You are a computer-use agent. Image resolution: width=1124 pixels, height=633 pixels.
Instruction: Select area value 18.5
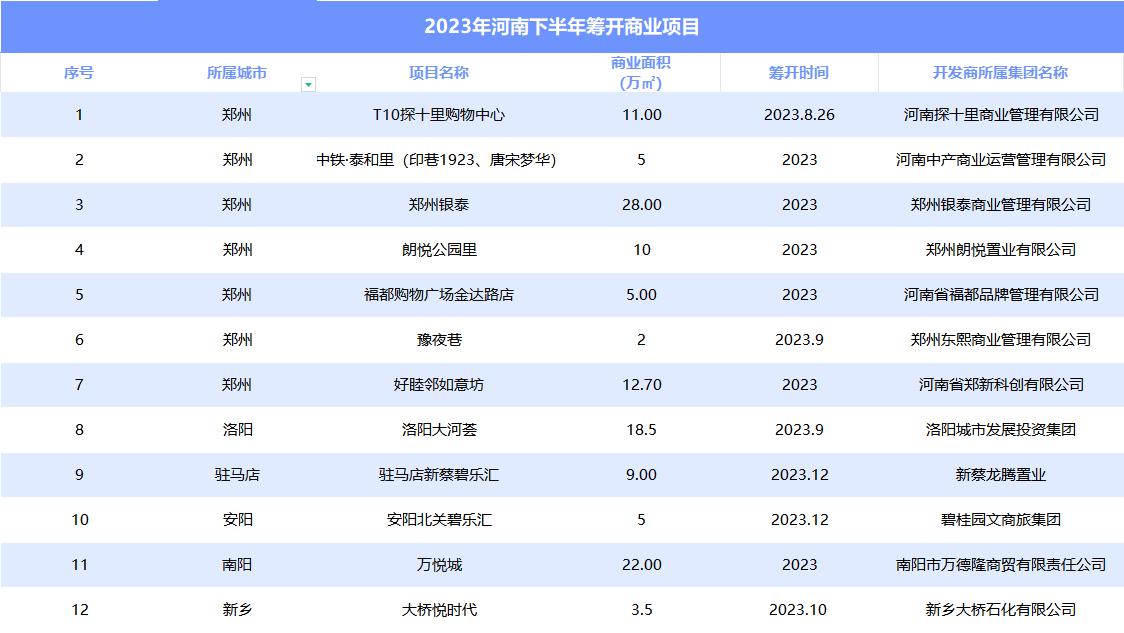[642, 430]
